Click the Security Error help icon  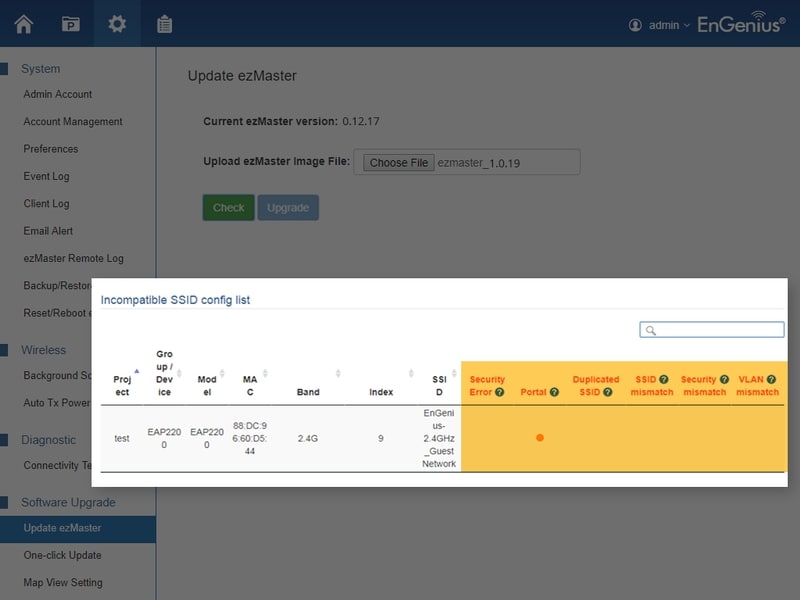pos(499,392)
